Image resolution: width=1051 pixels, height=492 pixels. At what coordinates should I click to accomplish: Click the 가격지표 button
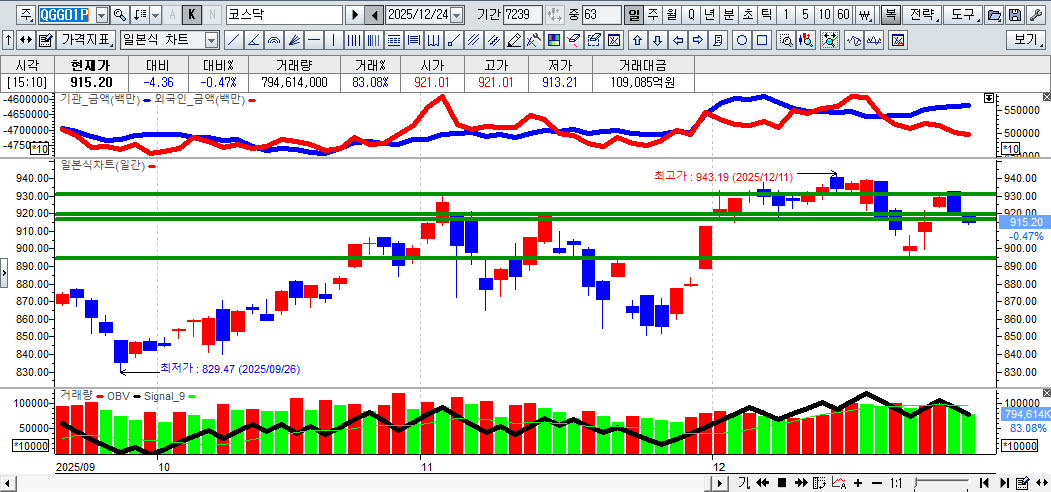86,40
